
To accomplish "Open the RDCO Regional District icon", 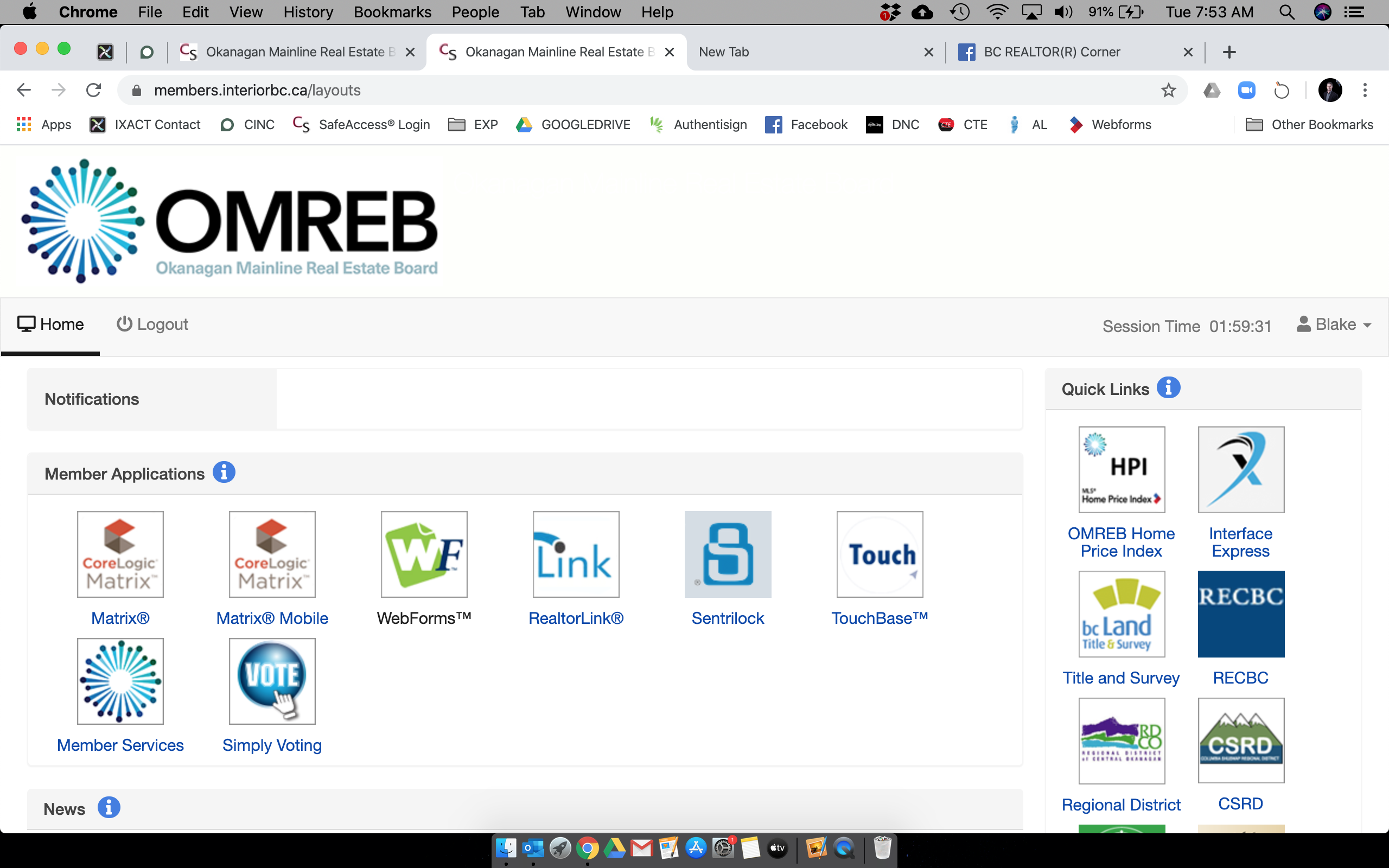I will [x=1122, y=741].
